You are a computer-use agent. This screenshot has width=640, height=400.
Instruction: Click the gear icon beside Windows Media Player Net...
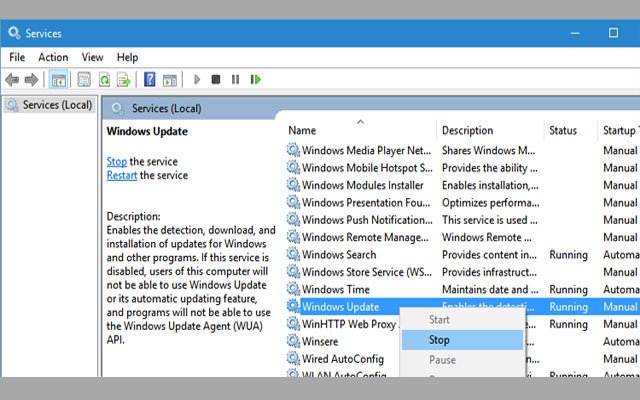293,150
